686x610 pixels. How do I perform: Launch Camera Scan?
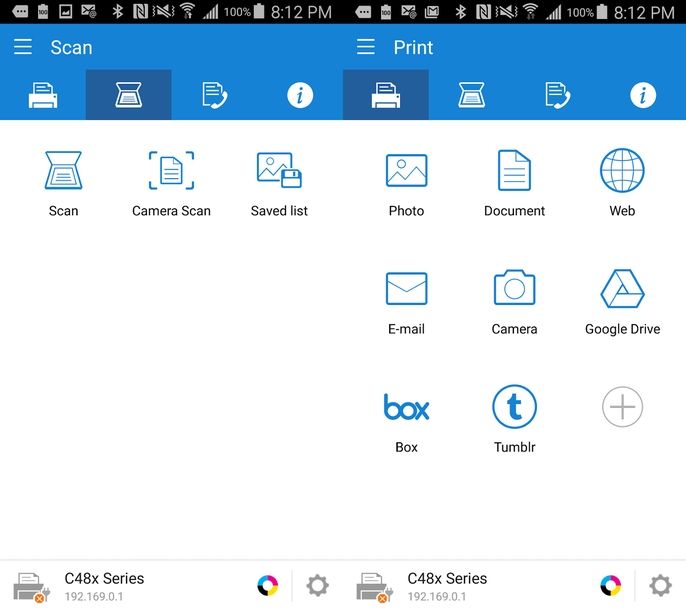click(x=172, y=184)
